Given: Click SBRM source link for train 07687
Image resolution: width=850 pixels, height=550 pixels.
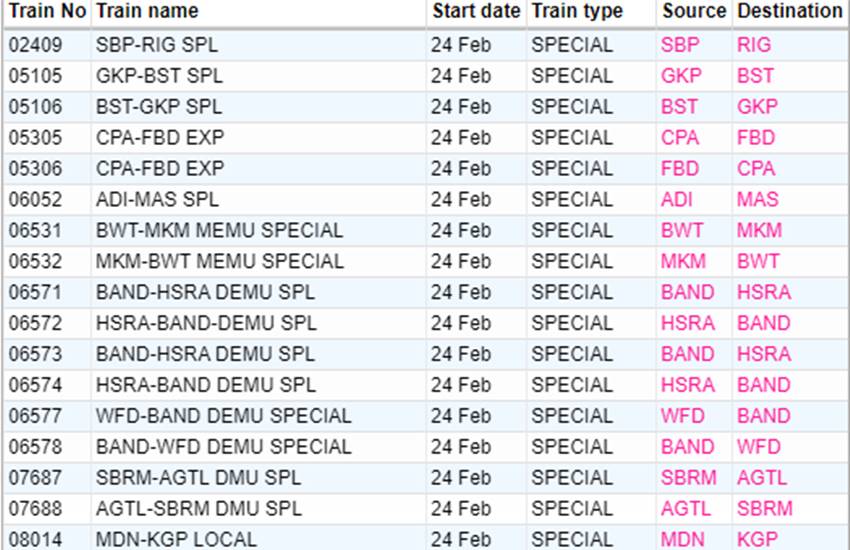Looking at the screenshot, I should 688,477.
